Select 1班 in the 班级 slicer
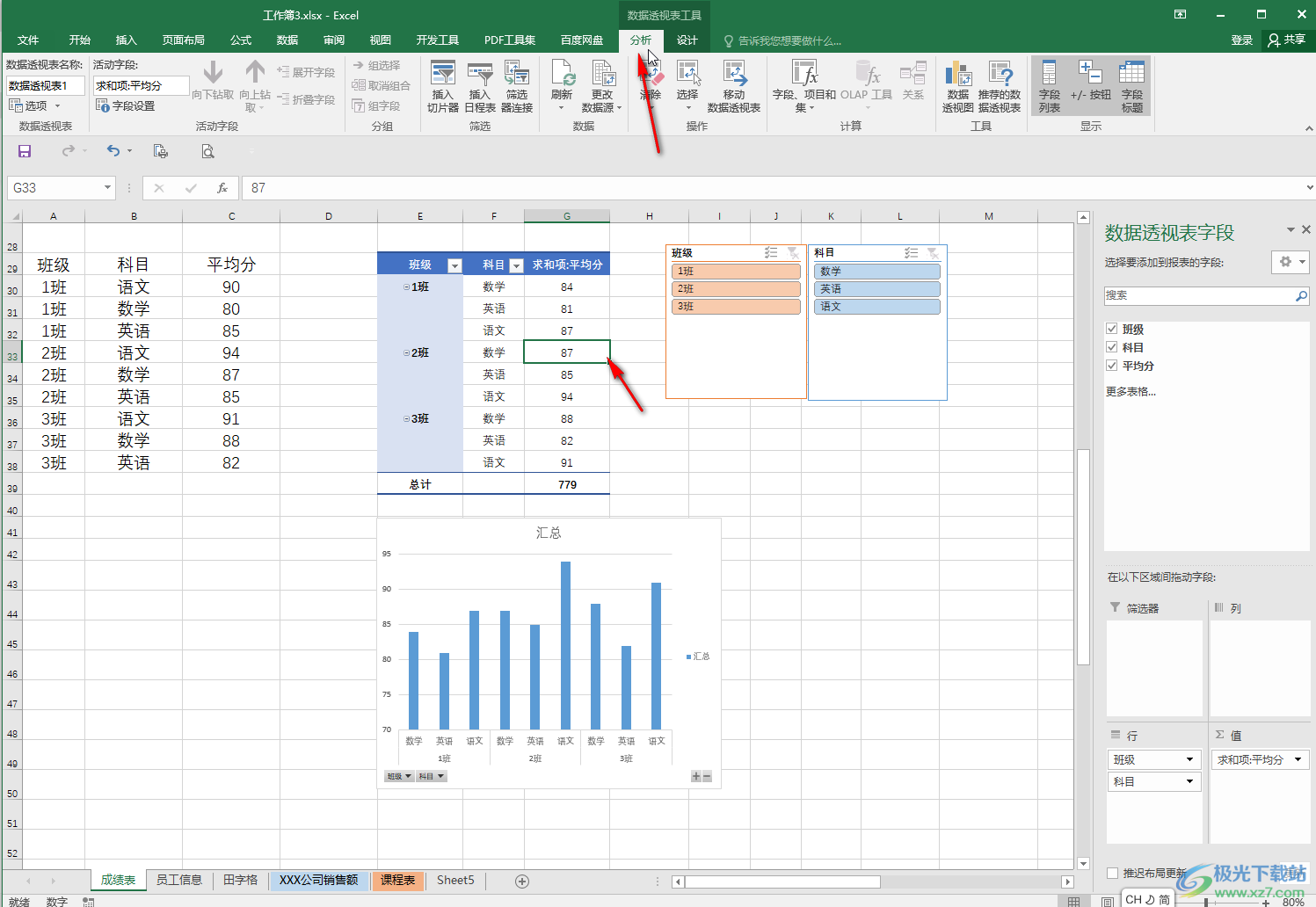This screenshot has height=907, width=1316. click(x=736, y=272)
